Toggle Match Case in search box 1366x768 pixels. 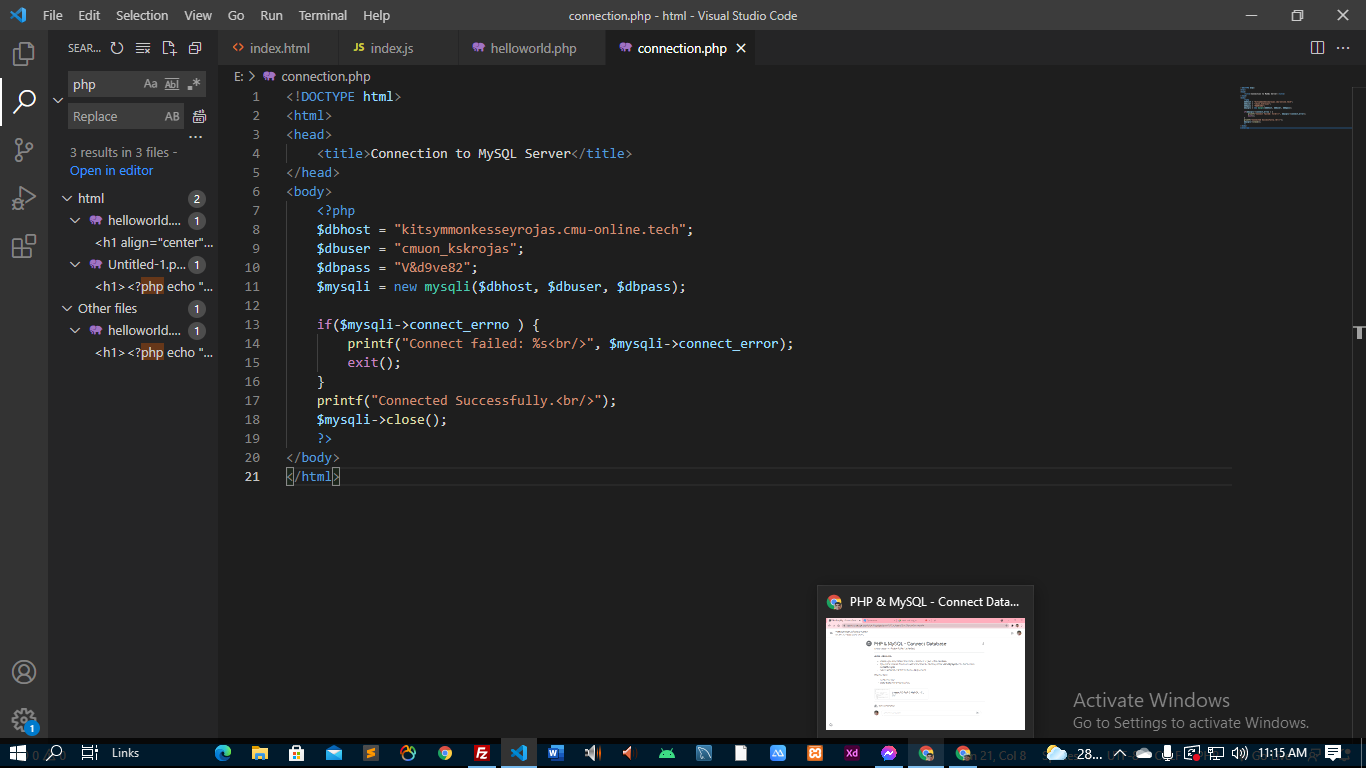150,84
